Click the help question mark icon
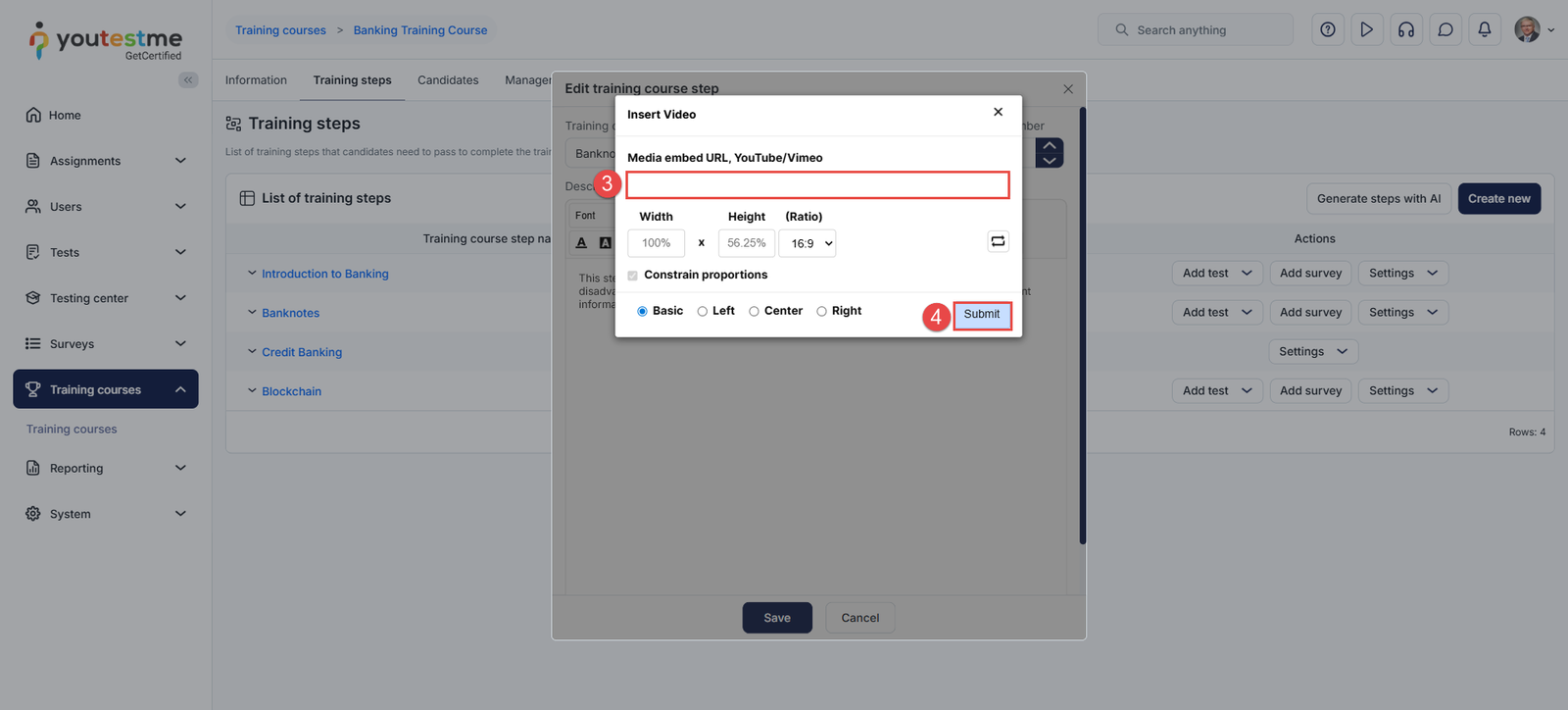This screenshot has width=1568, height=710. pyautogui.click(x=1327, y=29)
